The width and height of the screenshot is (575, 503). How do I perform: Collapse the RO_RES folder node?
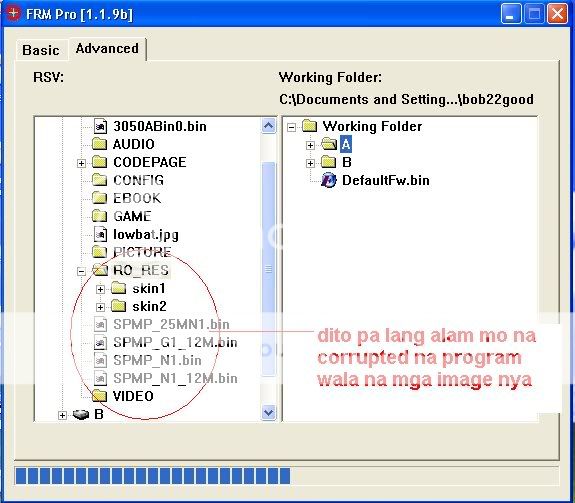[81, 271]
